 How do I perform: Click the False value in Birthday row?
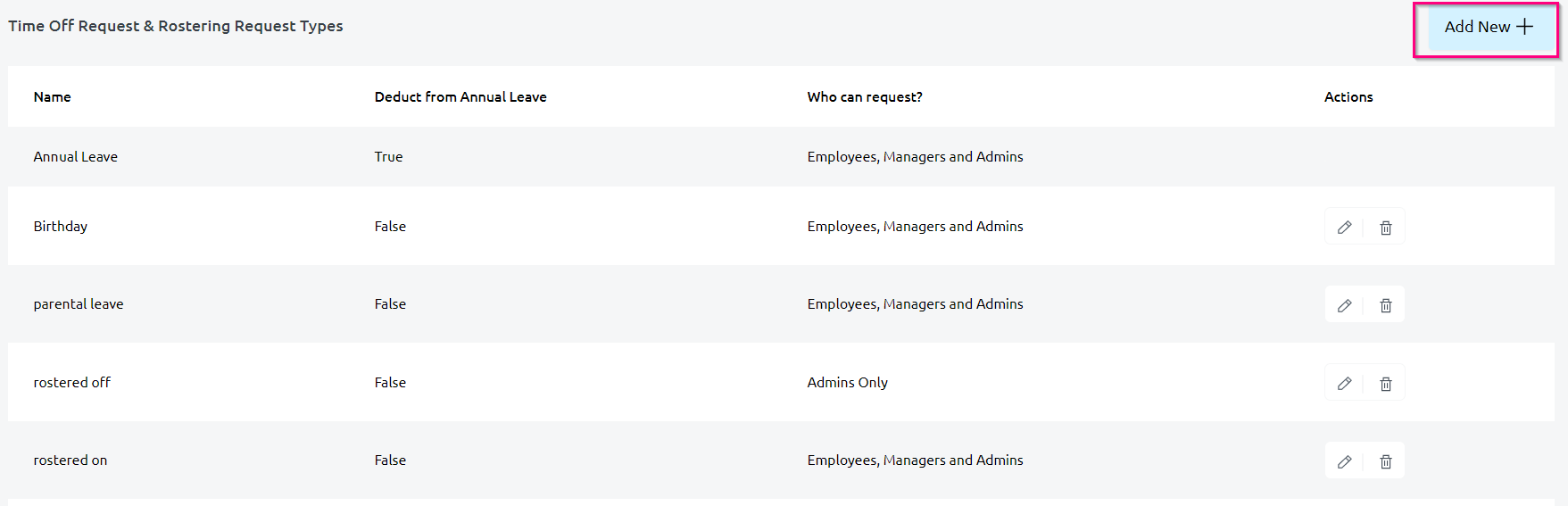coord(390,226)
